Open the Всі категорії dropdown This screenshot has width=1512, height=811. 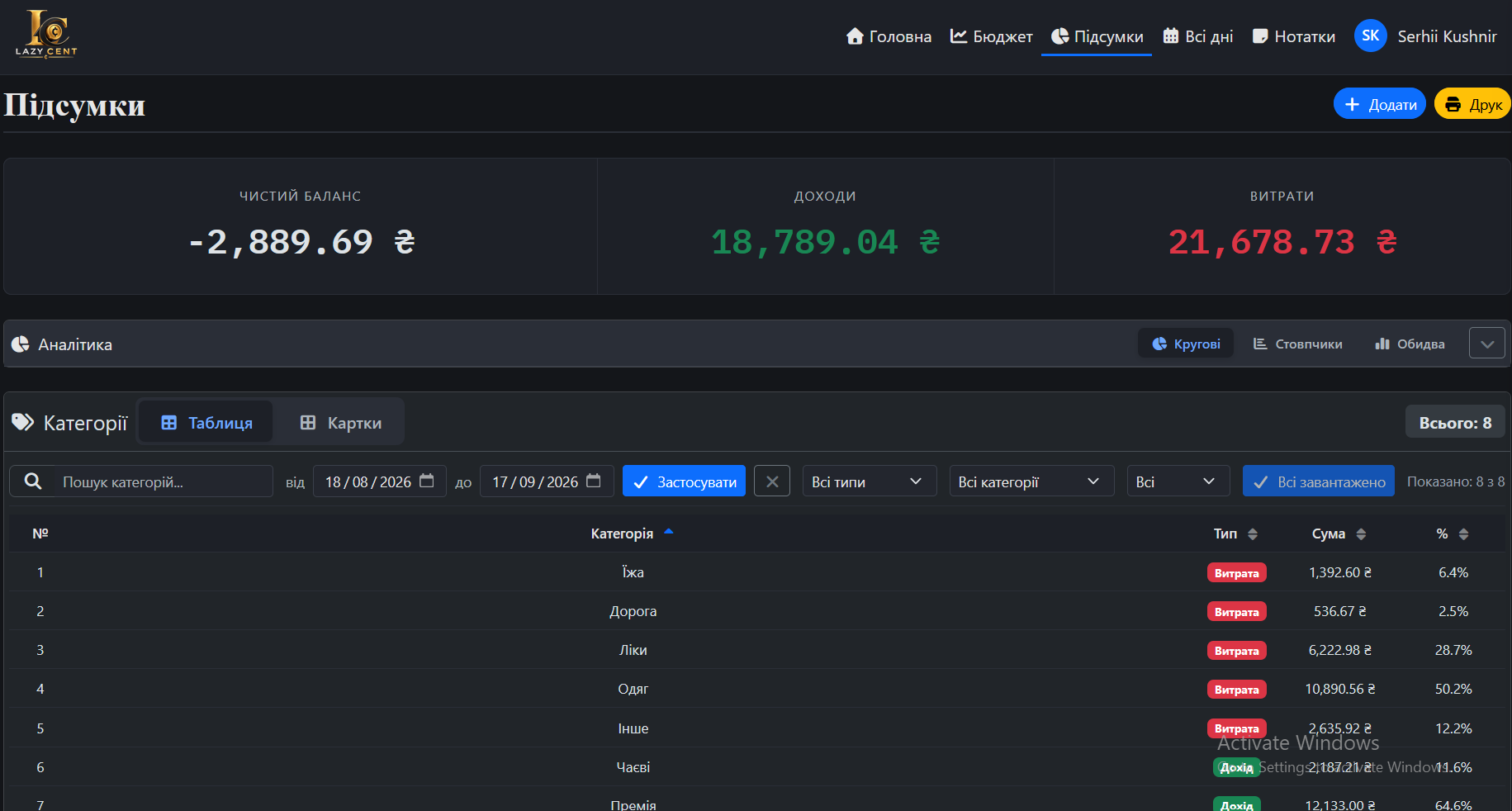point(1031,481)
